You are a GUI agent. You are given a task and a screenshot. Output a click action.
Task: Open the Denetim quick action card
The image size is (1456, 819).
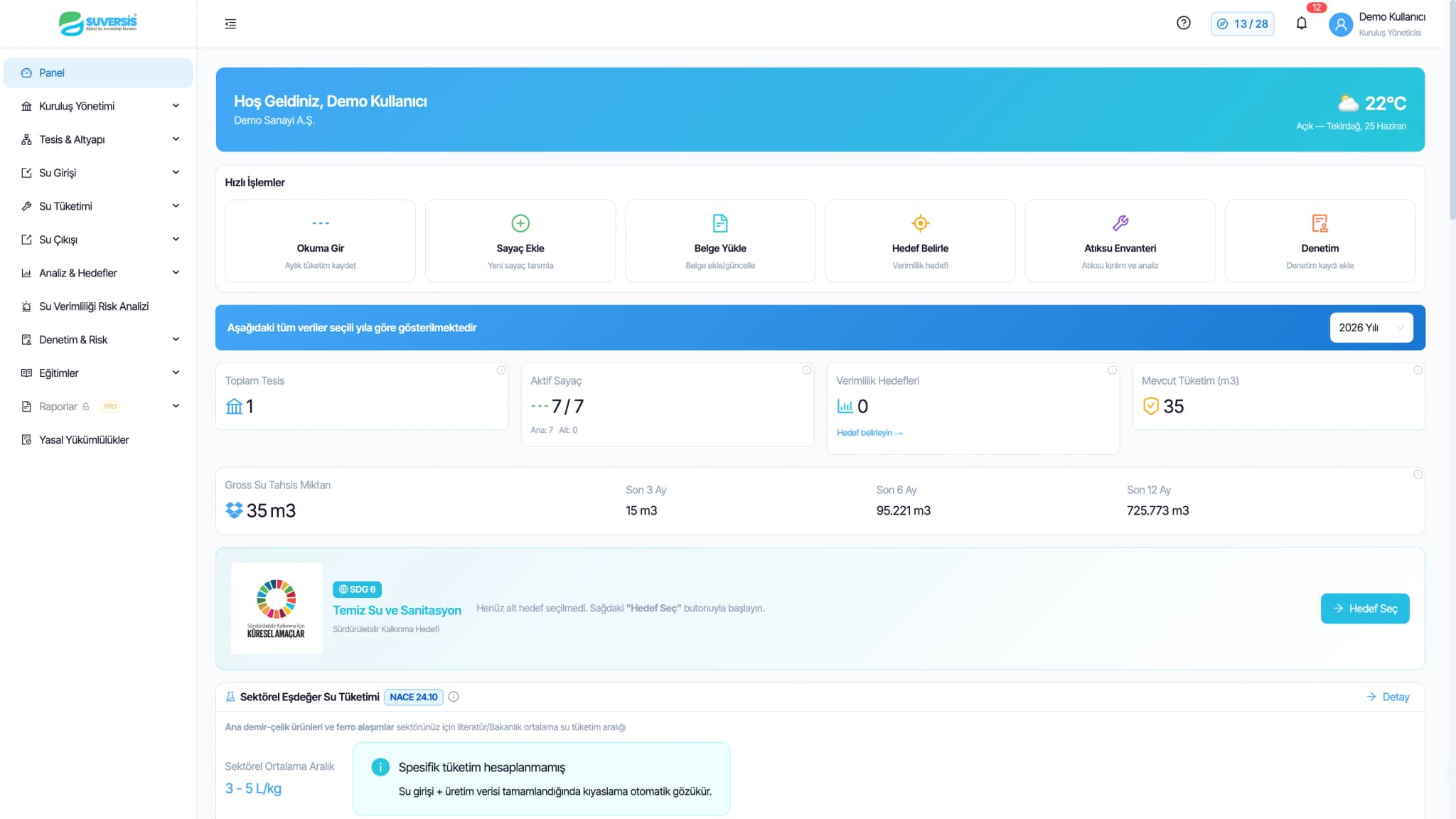click(x=1320, y=241)
